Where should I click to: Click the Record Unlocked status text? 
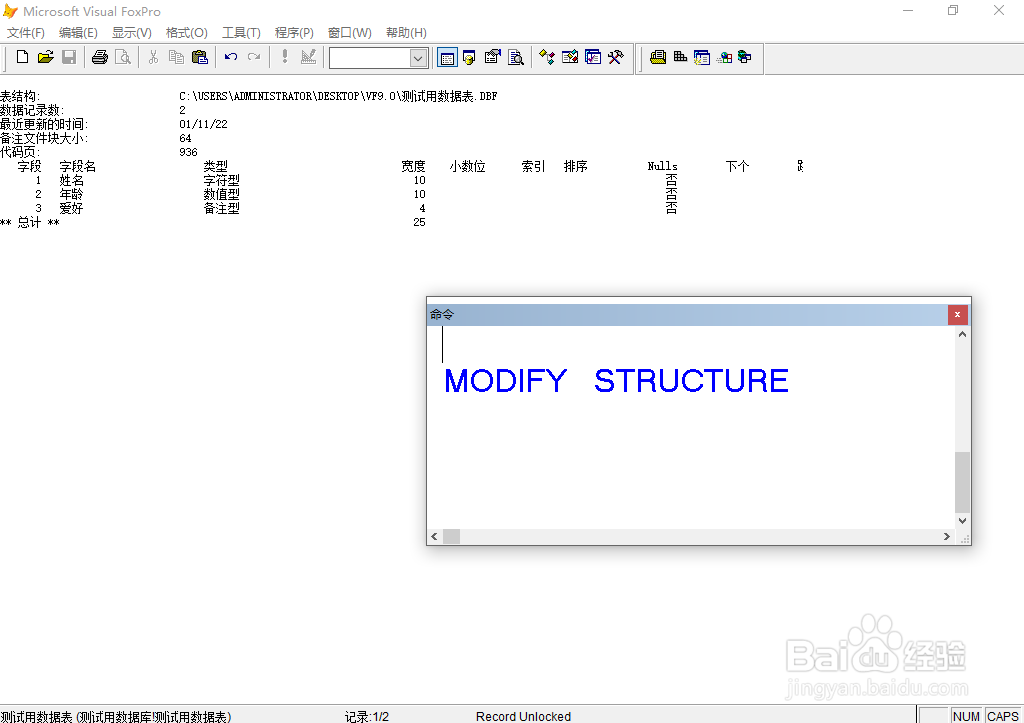[x=523, y=716]
